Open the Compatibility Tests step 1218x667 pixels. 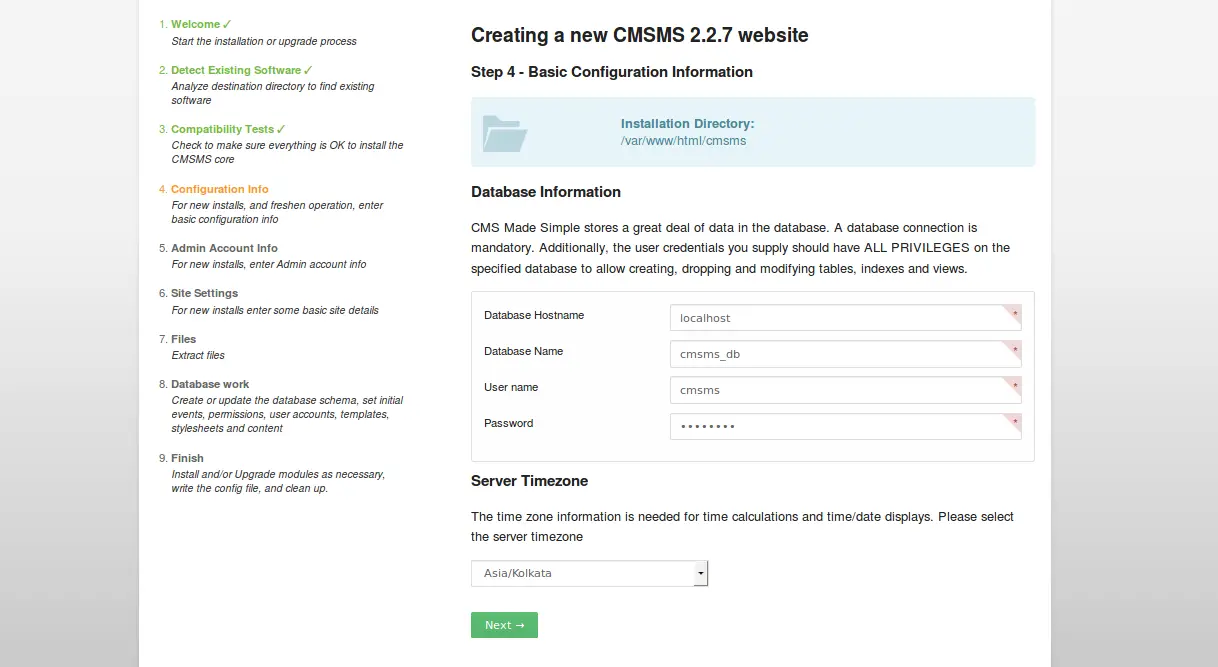point(222,129)
